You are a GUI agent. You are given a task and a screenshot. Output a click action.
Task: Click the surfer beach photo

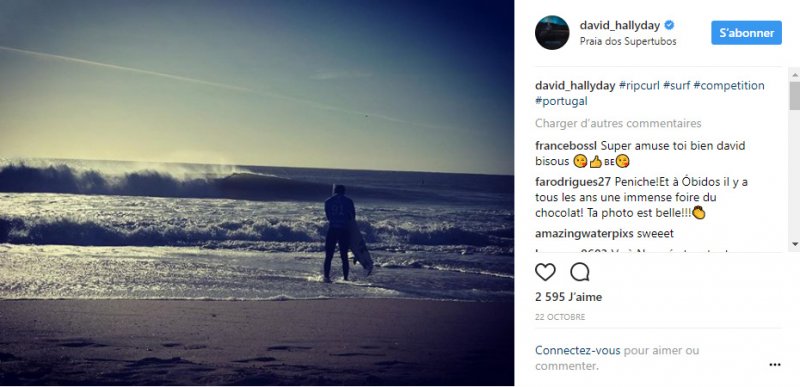tap(257, 193)
